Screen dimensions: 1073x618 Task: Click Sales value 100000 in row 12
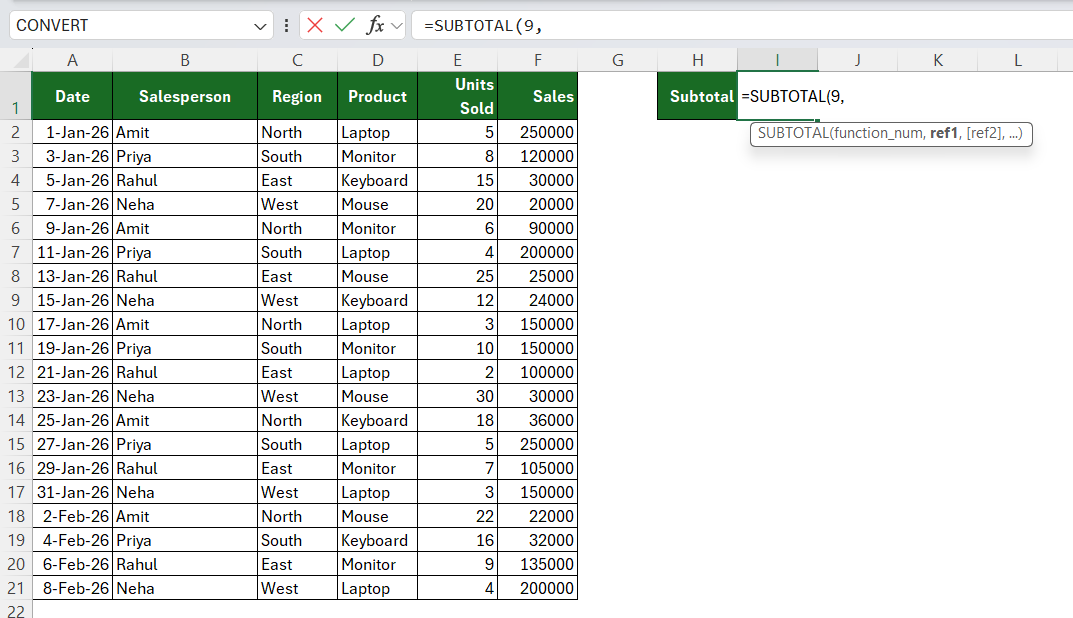[538, 372]
